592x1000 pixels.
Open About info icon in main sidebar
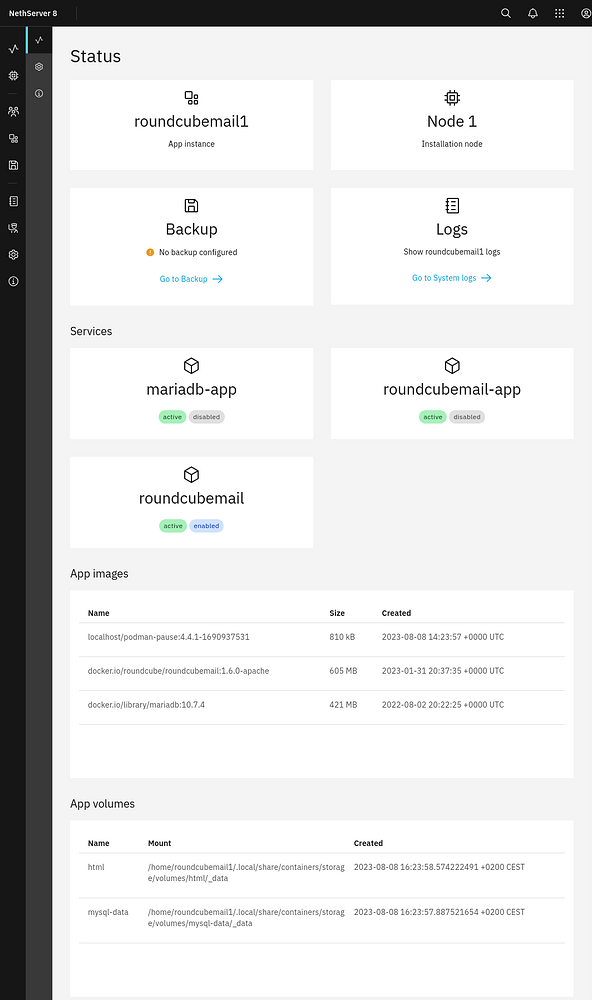point(13,281)
